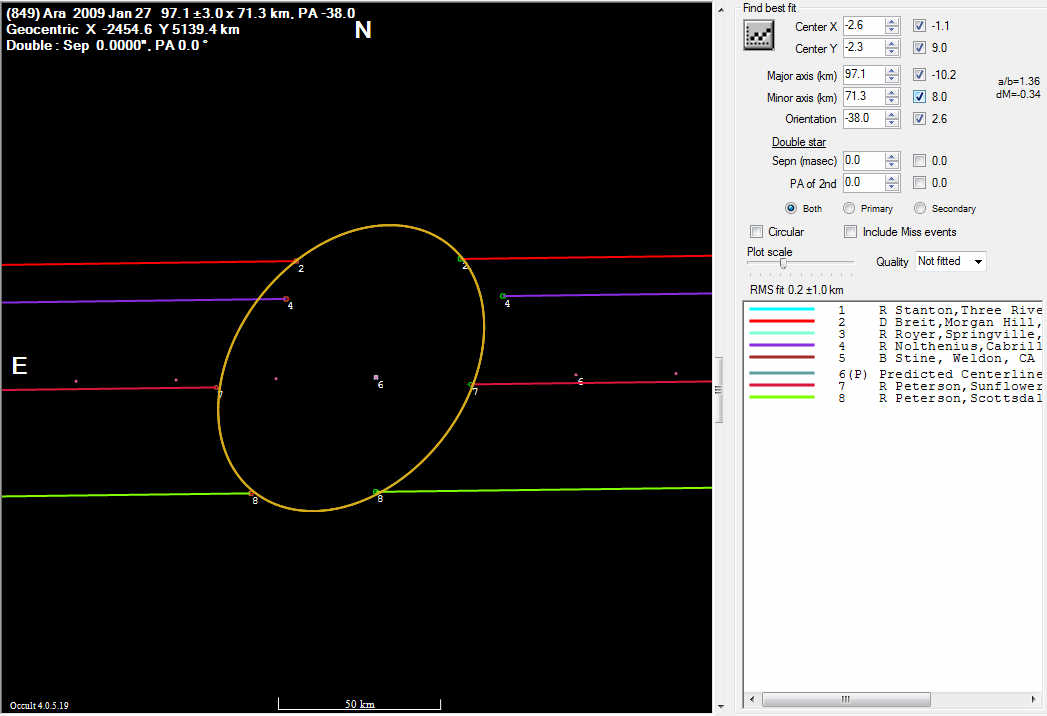
Task: Enable the Circular checkbox
Action: coord(757,232)
